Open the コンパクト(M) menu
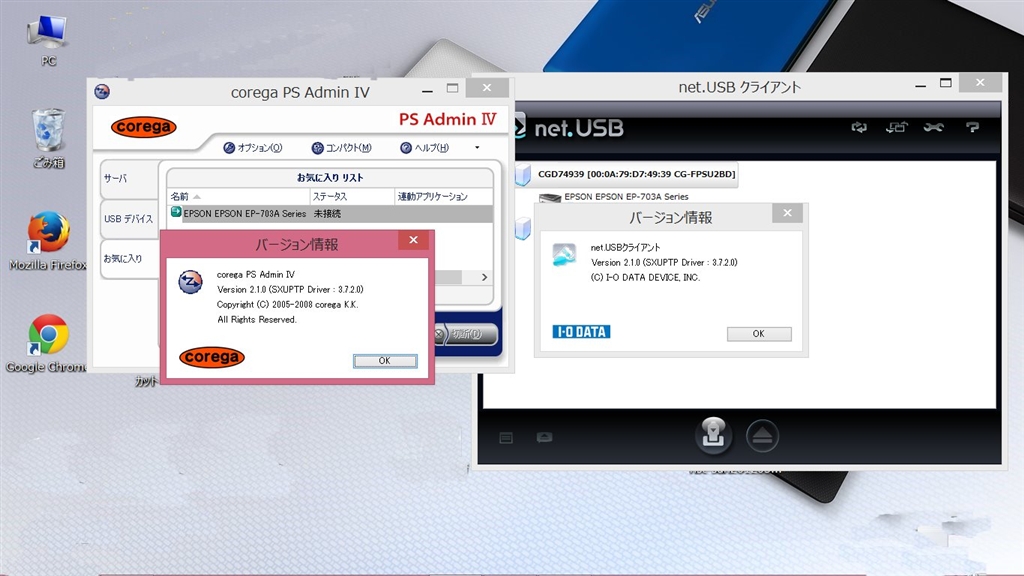1024x576 pixels. tap(342, 148)
